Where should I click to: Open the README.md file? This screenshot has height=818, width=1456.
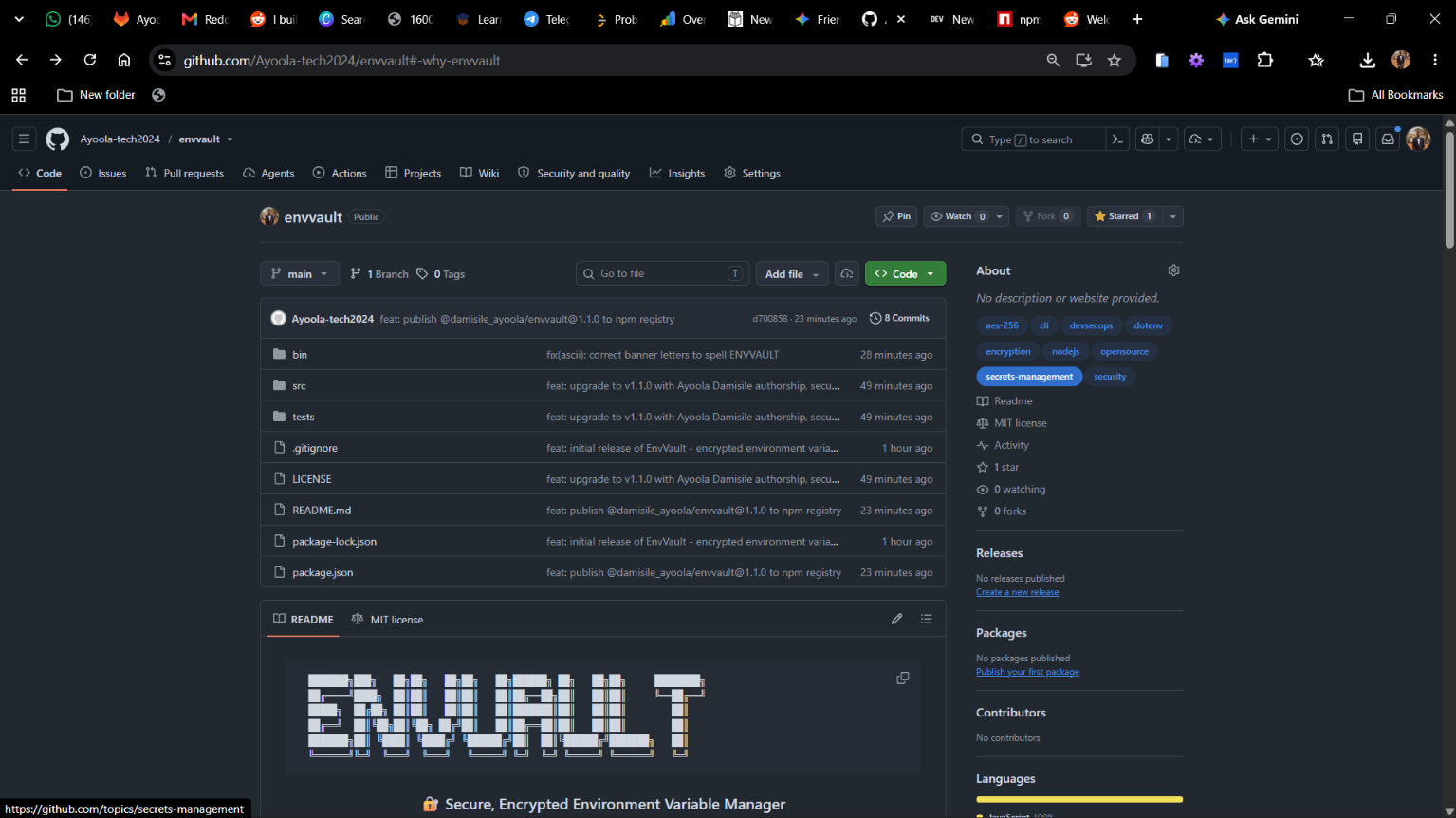point(322,511)
